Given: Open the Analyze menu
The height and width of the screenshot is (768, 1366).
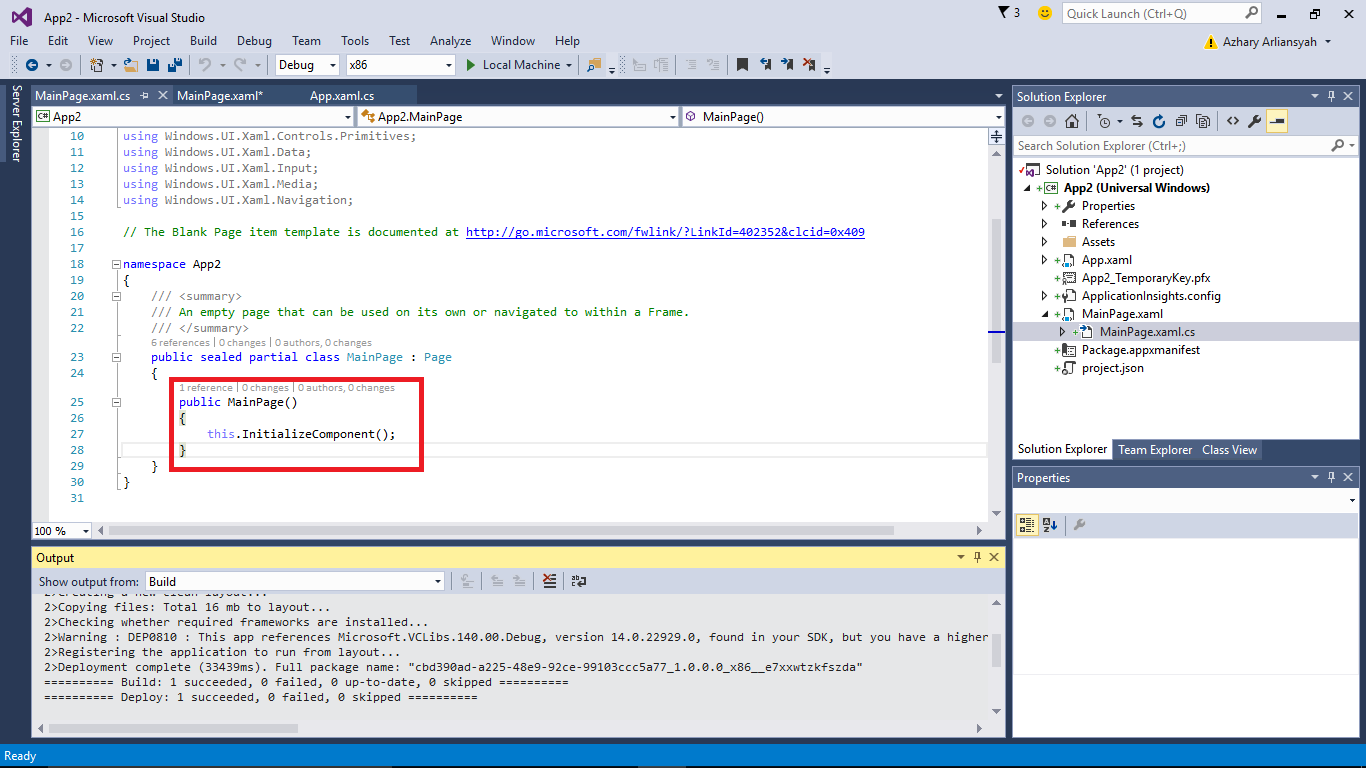Looking at the screenshot, I should (450, 41).
